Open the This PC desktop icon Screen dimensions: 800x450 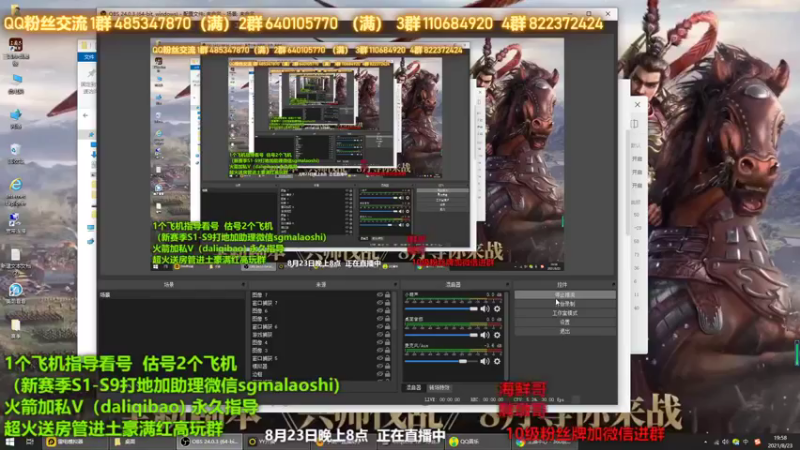(16, 83)
